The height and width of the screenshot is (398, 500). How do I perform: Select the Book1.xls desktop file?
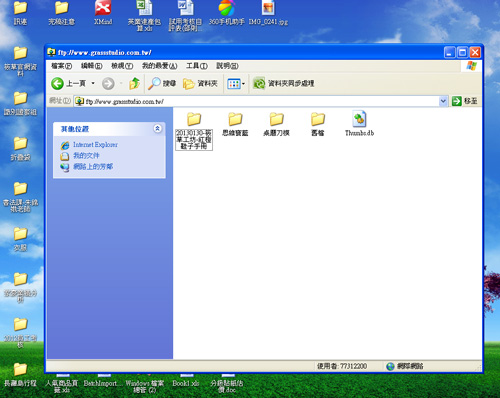click(x=186, y=380)
